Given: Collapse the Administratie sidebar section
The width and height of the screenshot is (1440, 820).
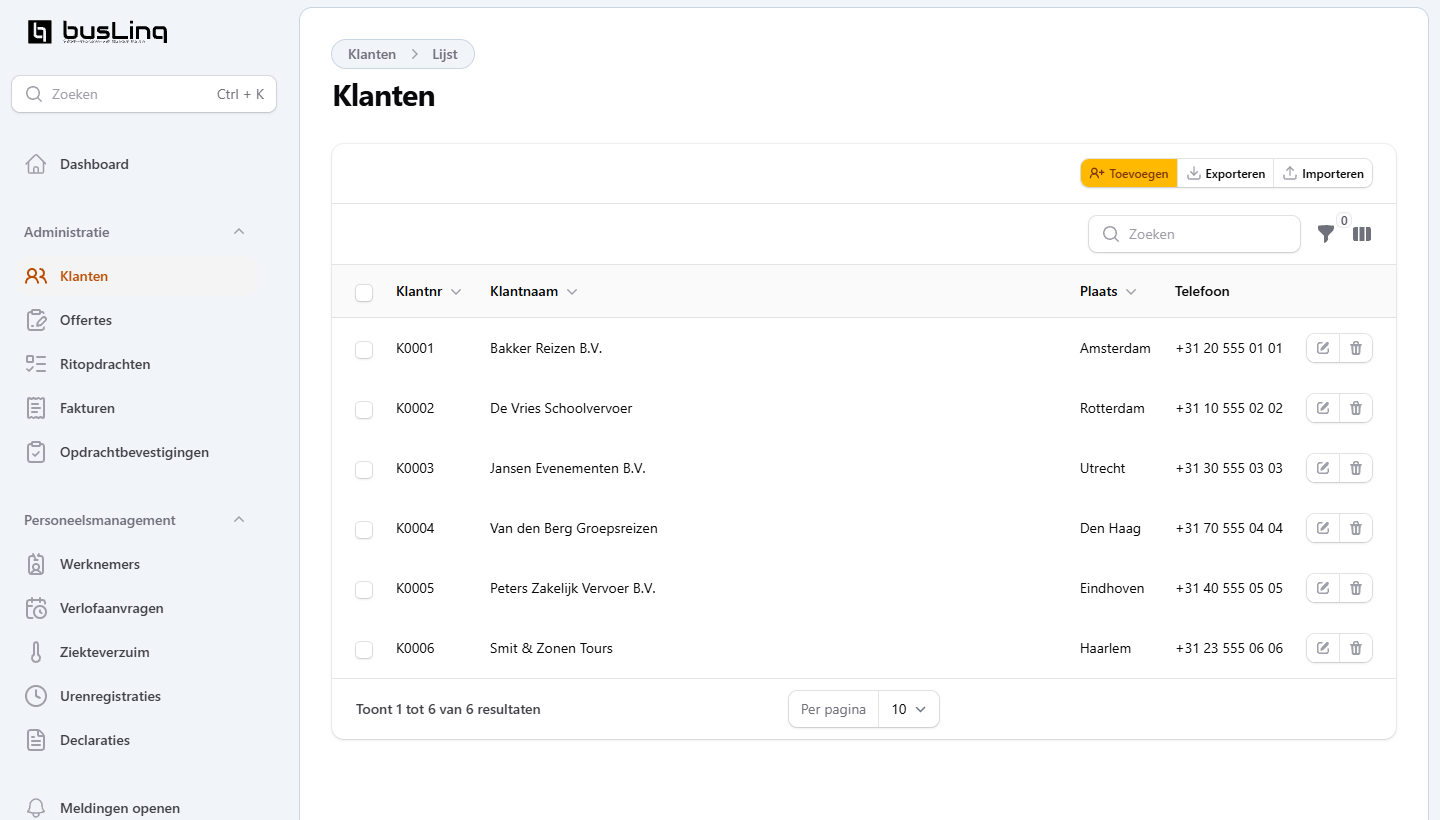Looking at the screenshot, I should [x=238, y=232].
